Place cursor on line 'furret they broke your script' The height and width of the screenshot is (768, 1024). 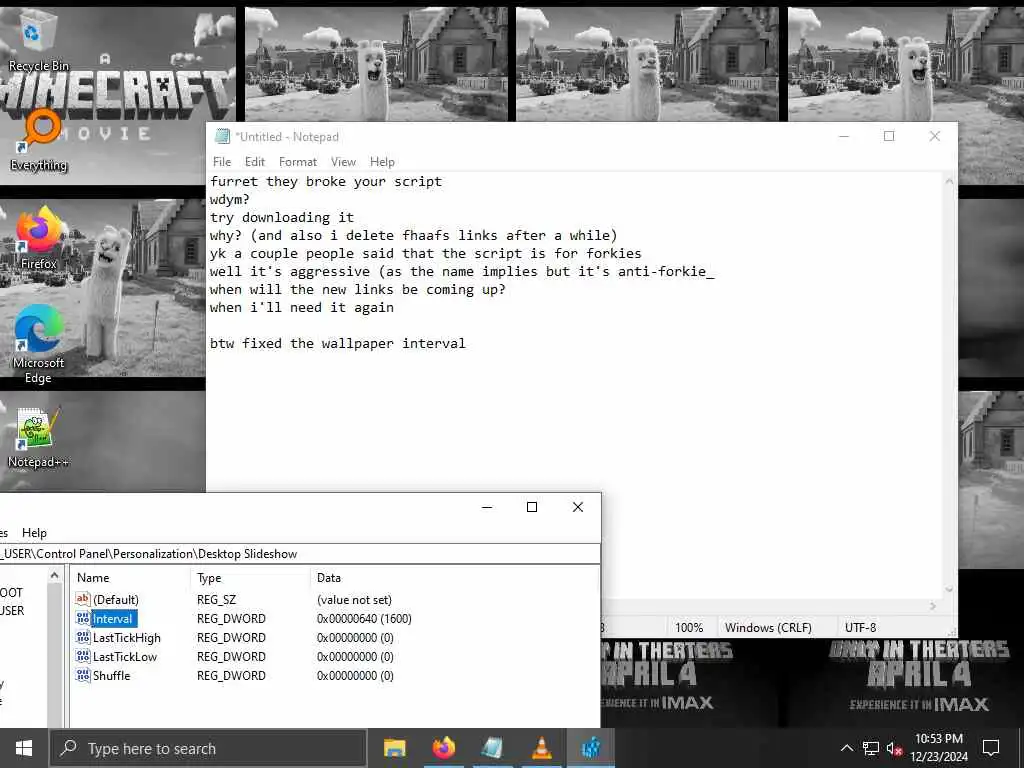pos(326,182)
